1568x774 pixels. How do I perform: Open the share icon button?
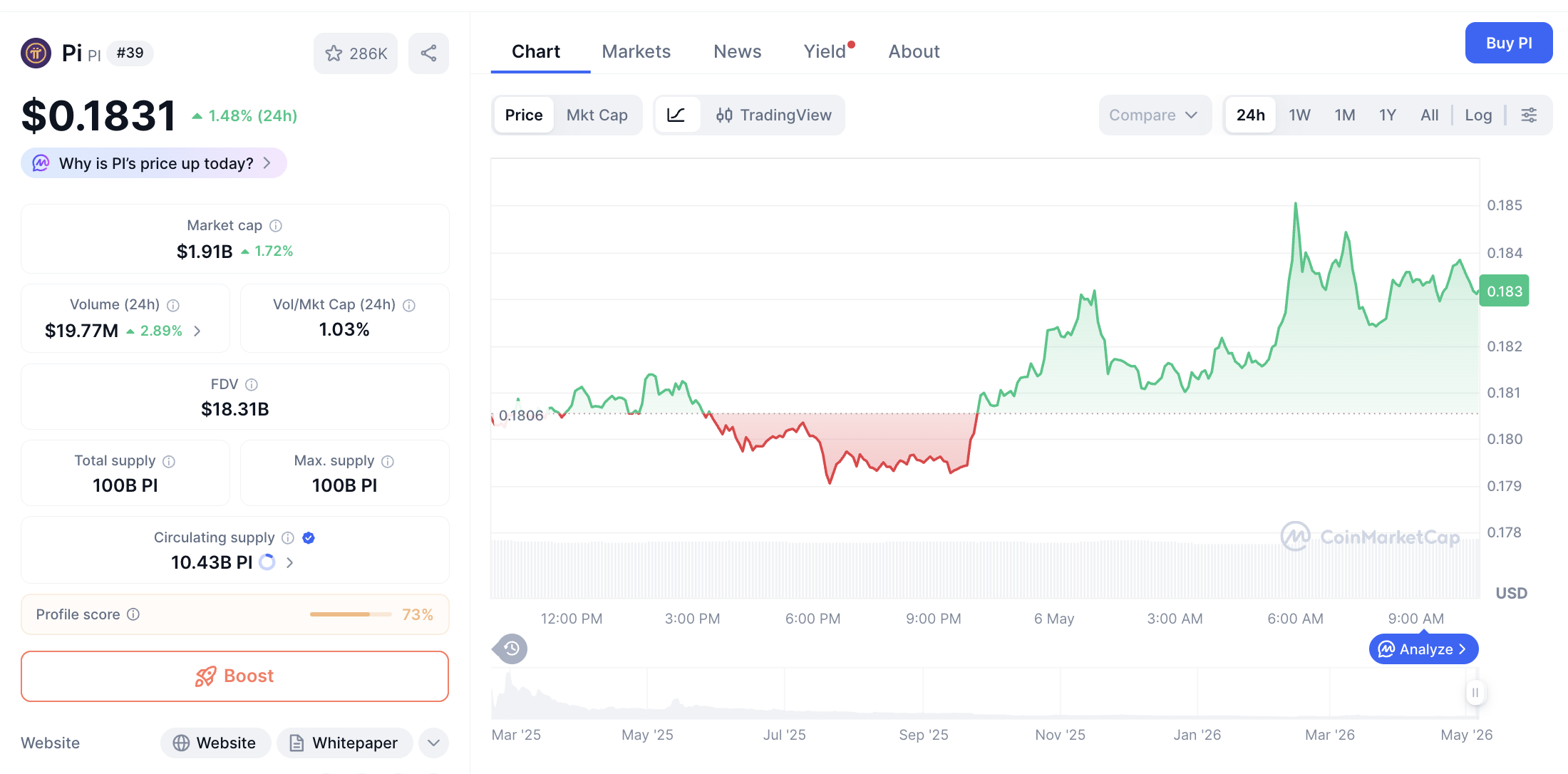tap(428, 53)
